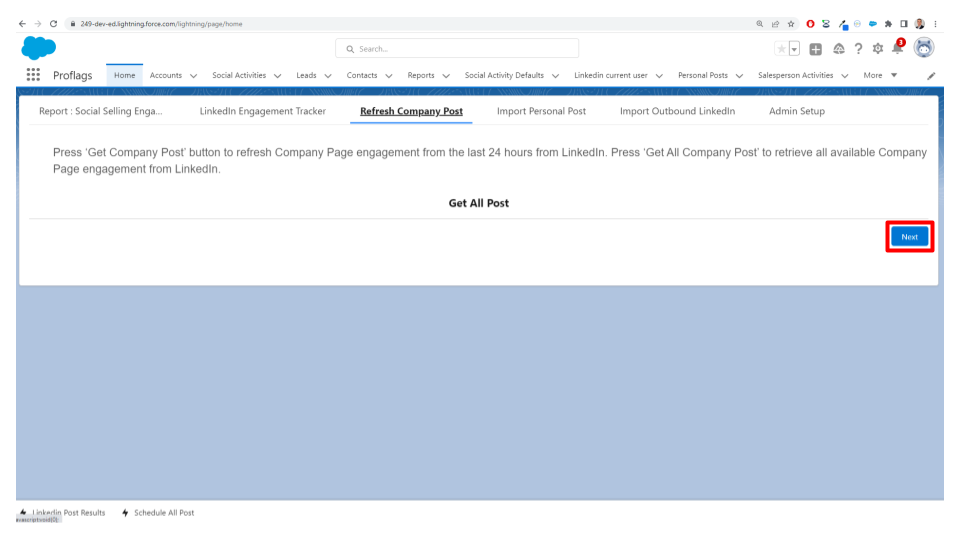Open the Setup gear menu

point(878,49)
